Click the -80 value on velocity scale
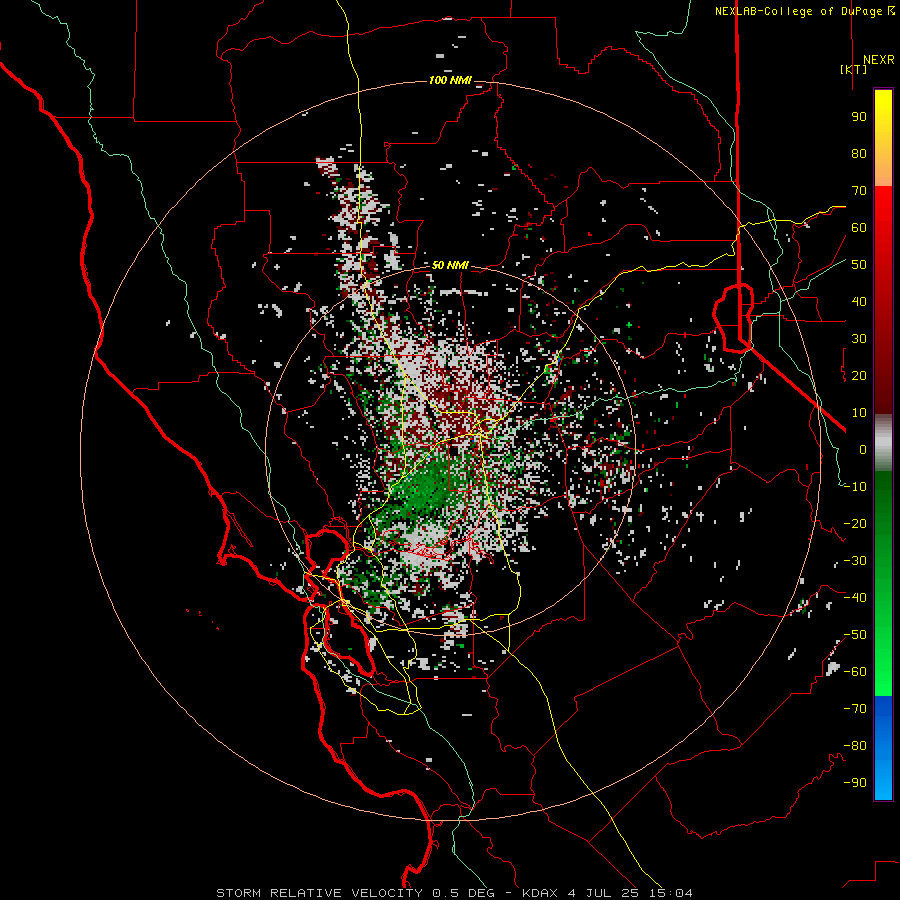900x900 pixels. (855, 746)
